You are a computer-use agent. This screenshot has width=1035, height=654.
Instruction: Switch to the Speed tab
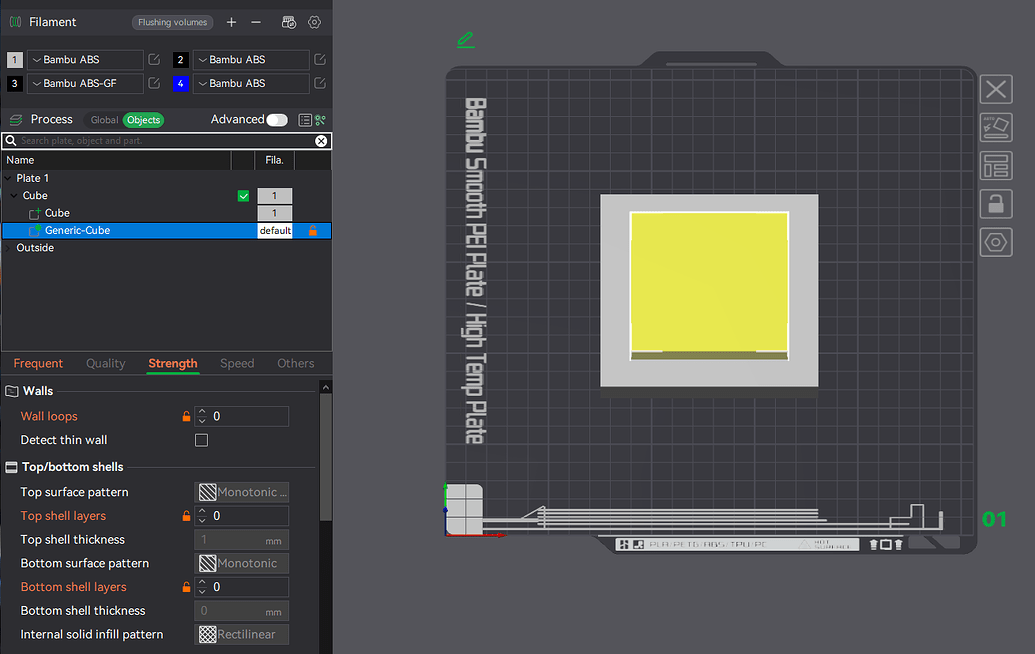237,364
